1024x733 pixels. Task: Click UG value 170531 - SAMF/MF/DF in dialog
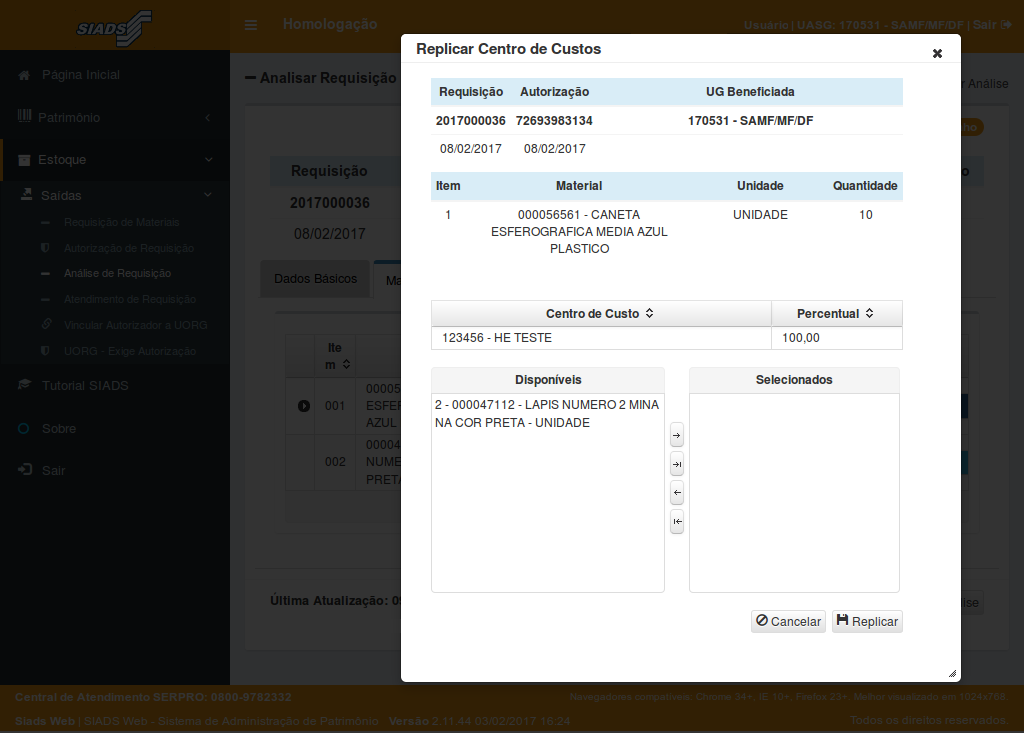pos(750,121)
